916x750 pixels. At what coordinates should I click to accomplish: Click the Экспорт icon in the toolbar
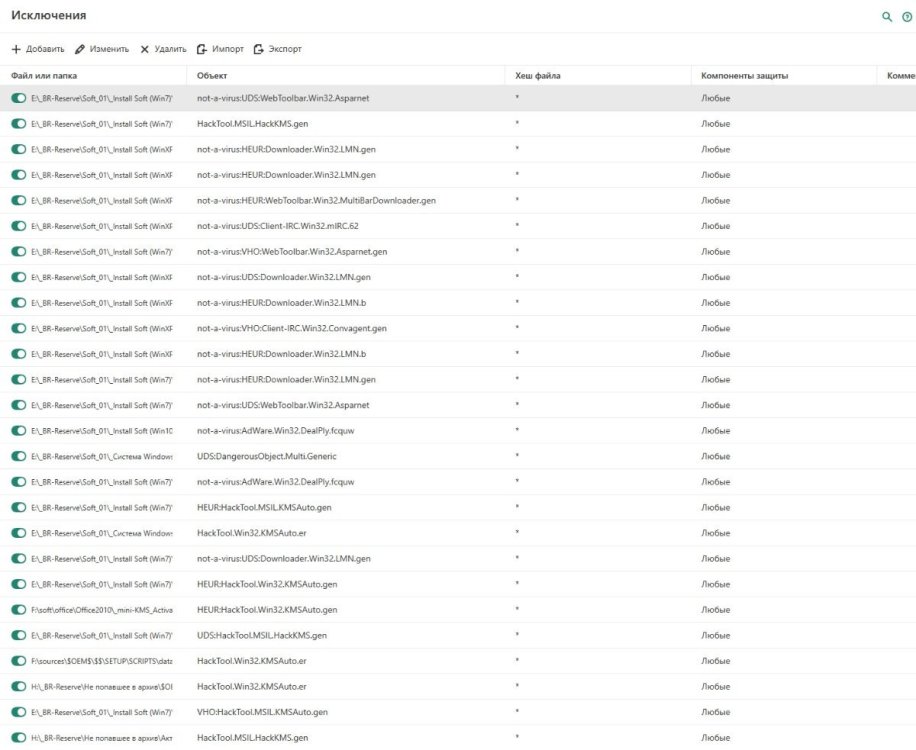pyautogui.click(x=259, y=49)
